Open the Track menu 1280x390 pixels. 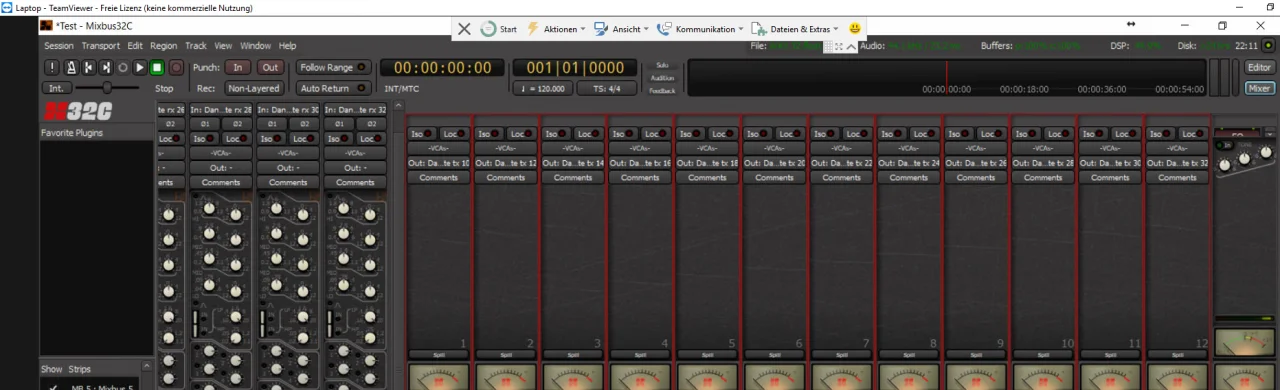click(196, 46)
